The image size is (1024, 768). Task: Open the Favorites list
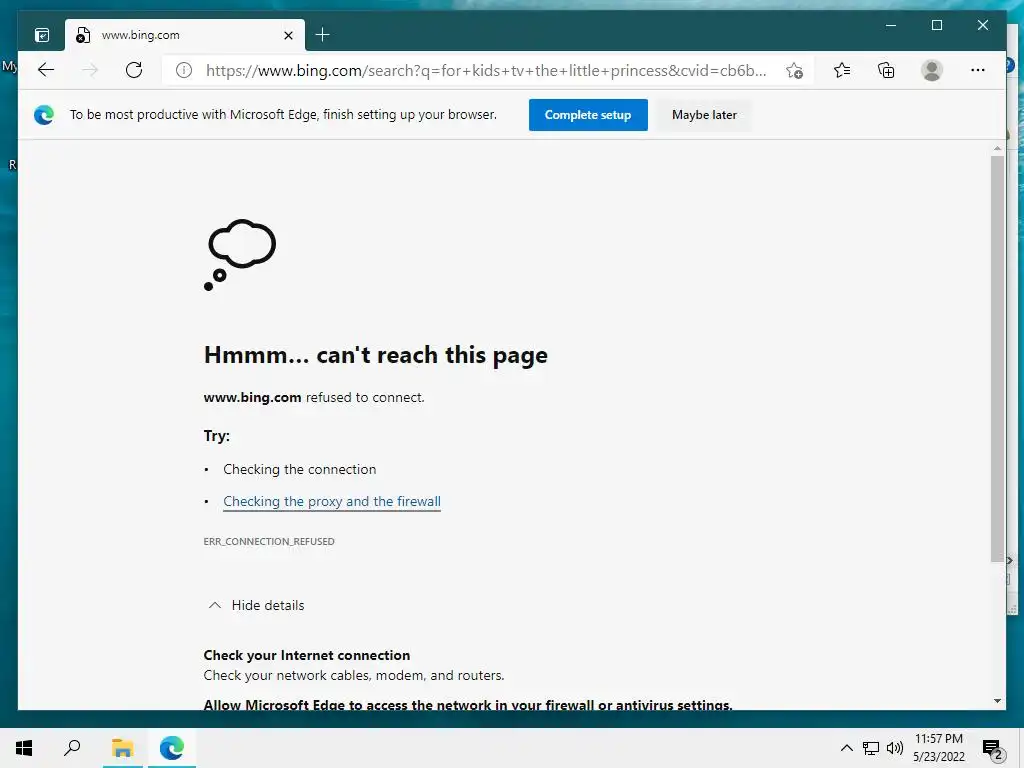[x=842, y=70]
